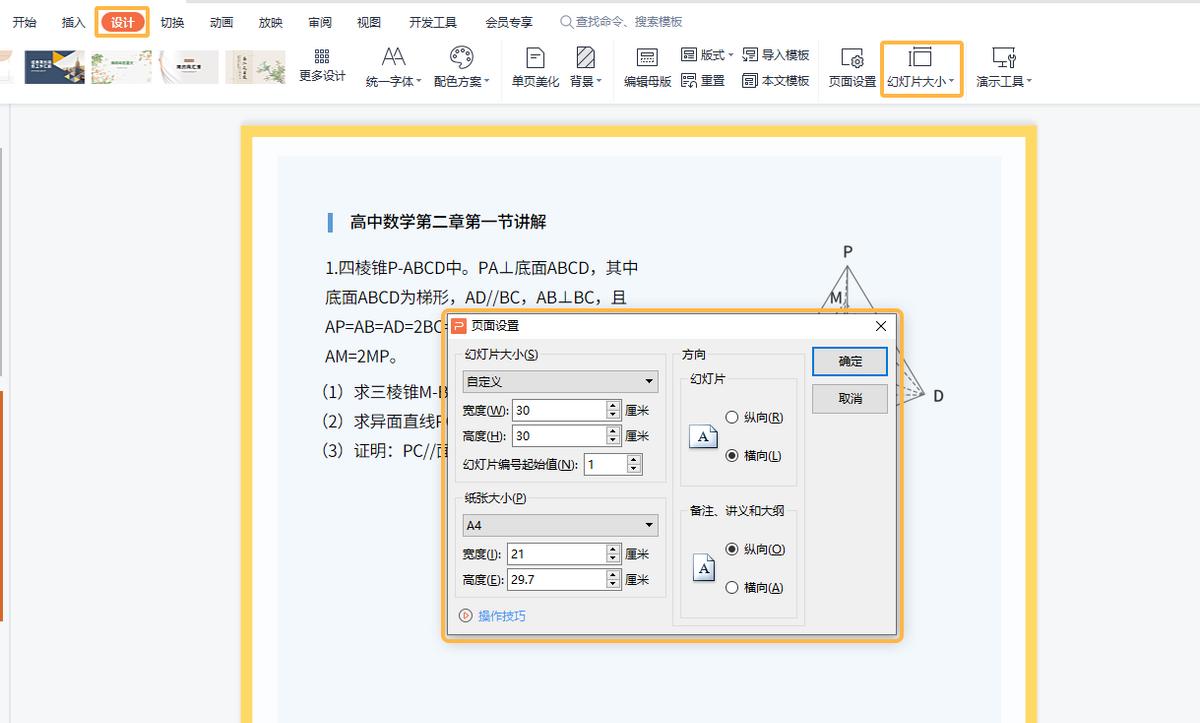Open the A4 paper size dropdown
Screen dimensions: 1200x723
pos(560,524)
